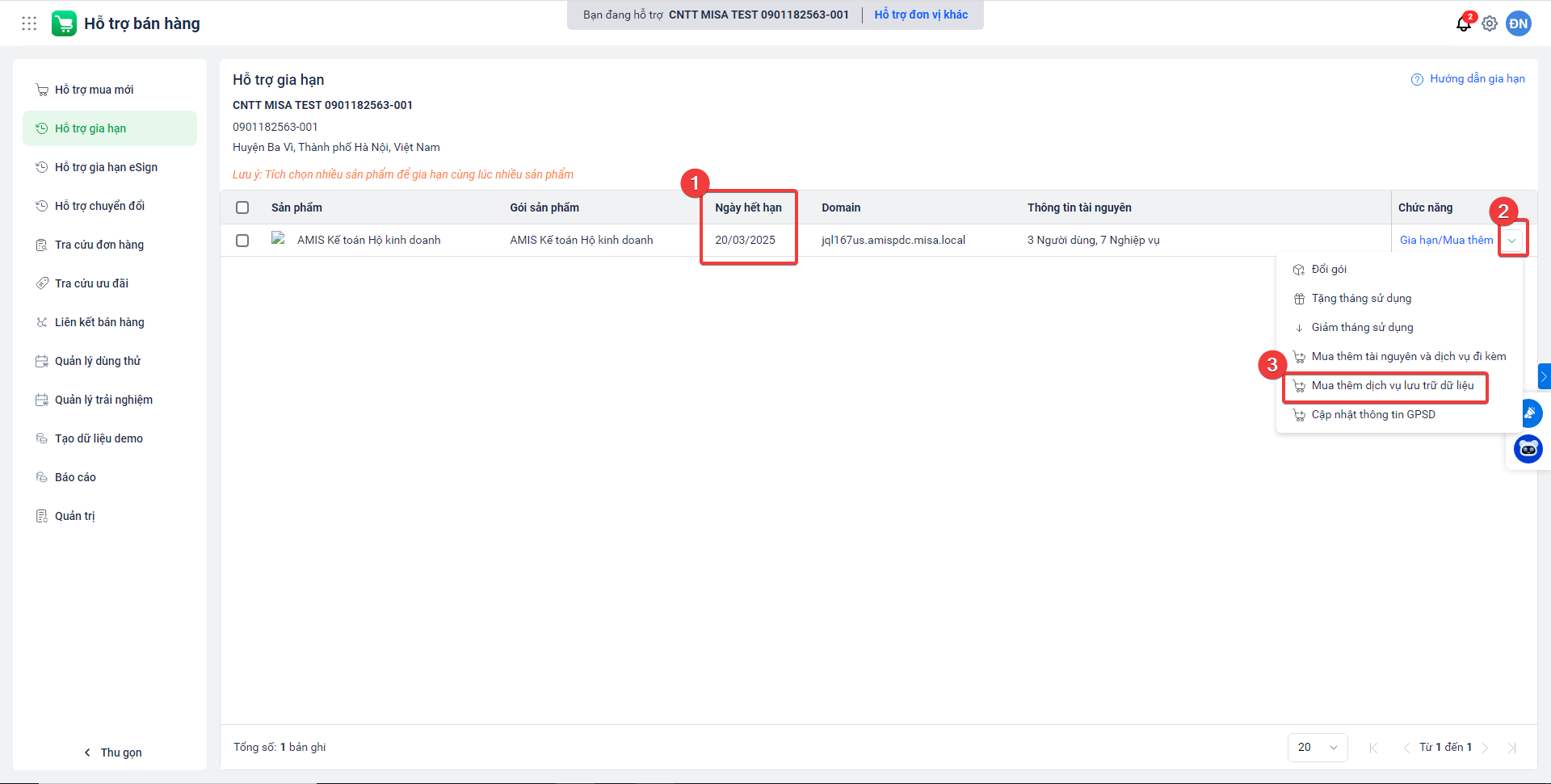Open Tra cứu đơn hàng in sidebar
This screenshot has height=784, width=1551.
click(x=110, y=245)
